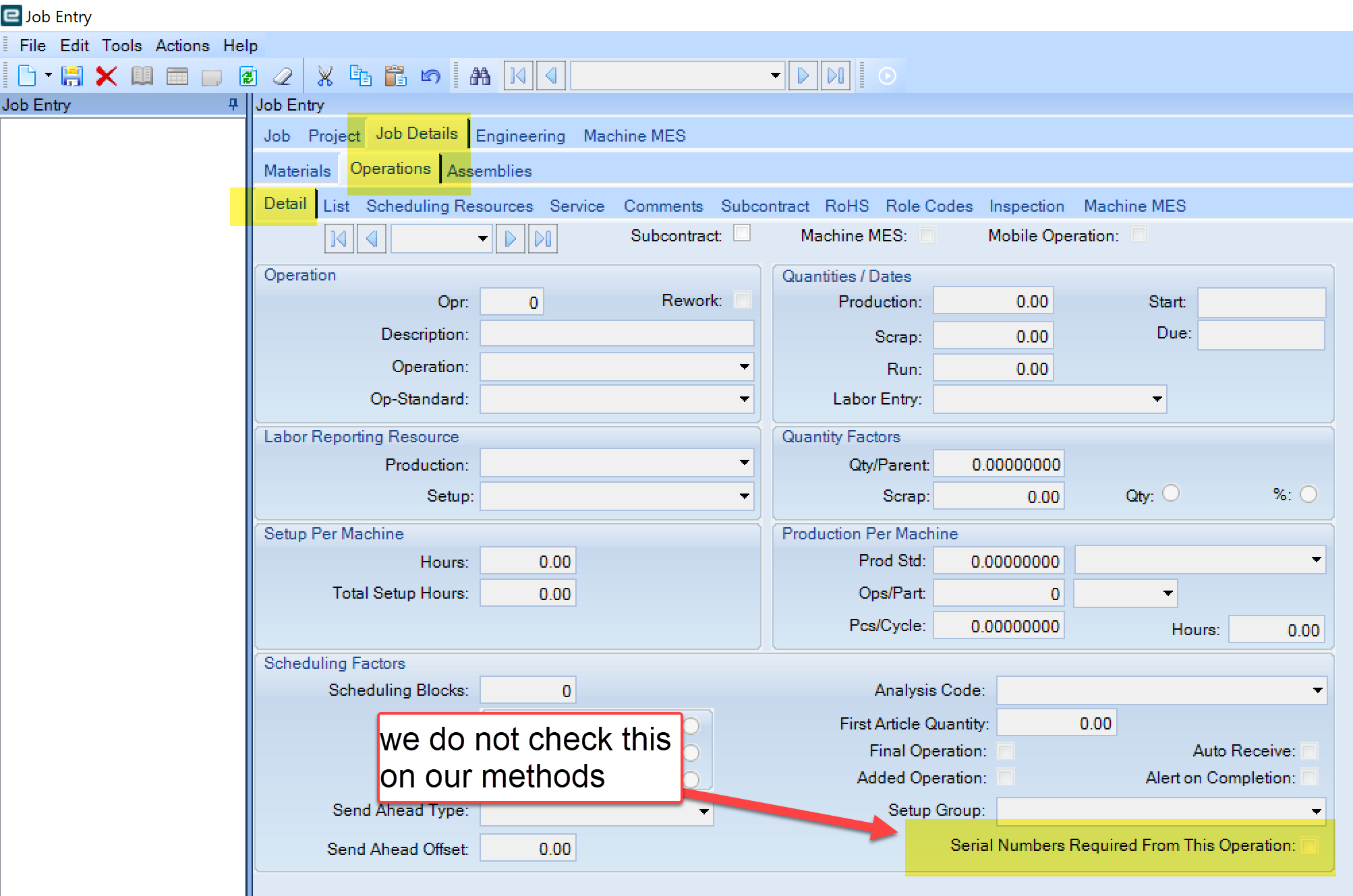
Task: Enable the Serial Numbers Required From This Operation checkbox
Action: click(1311, 845)
